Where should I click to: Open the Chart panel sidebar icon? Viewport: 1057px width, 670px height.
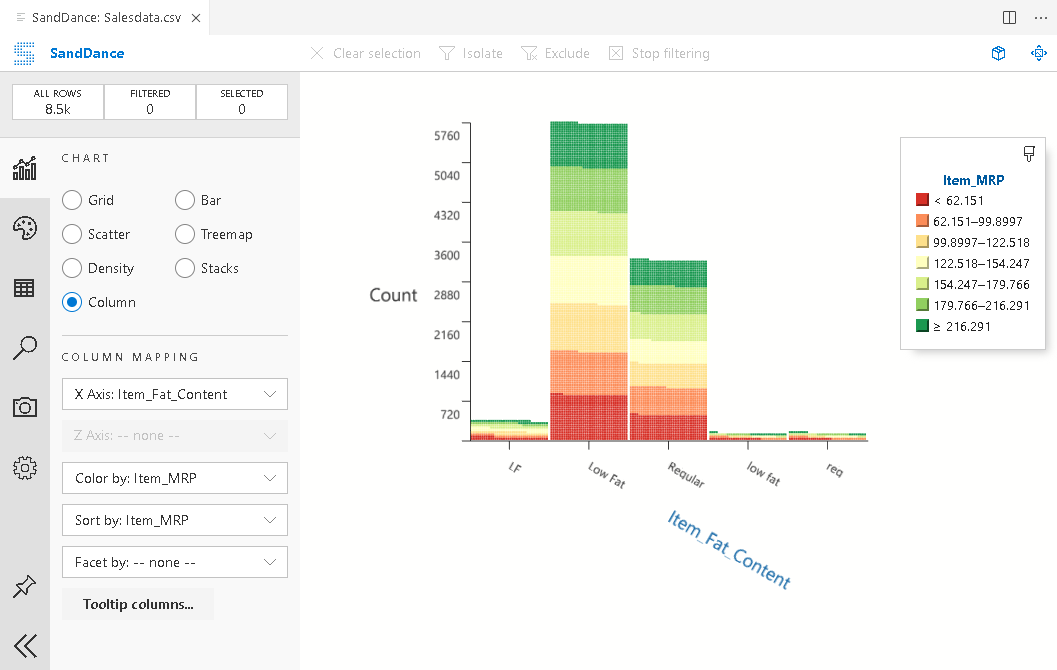pos(24,168)
